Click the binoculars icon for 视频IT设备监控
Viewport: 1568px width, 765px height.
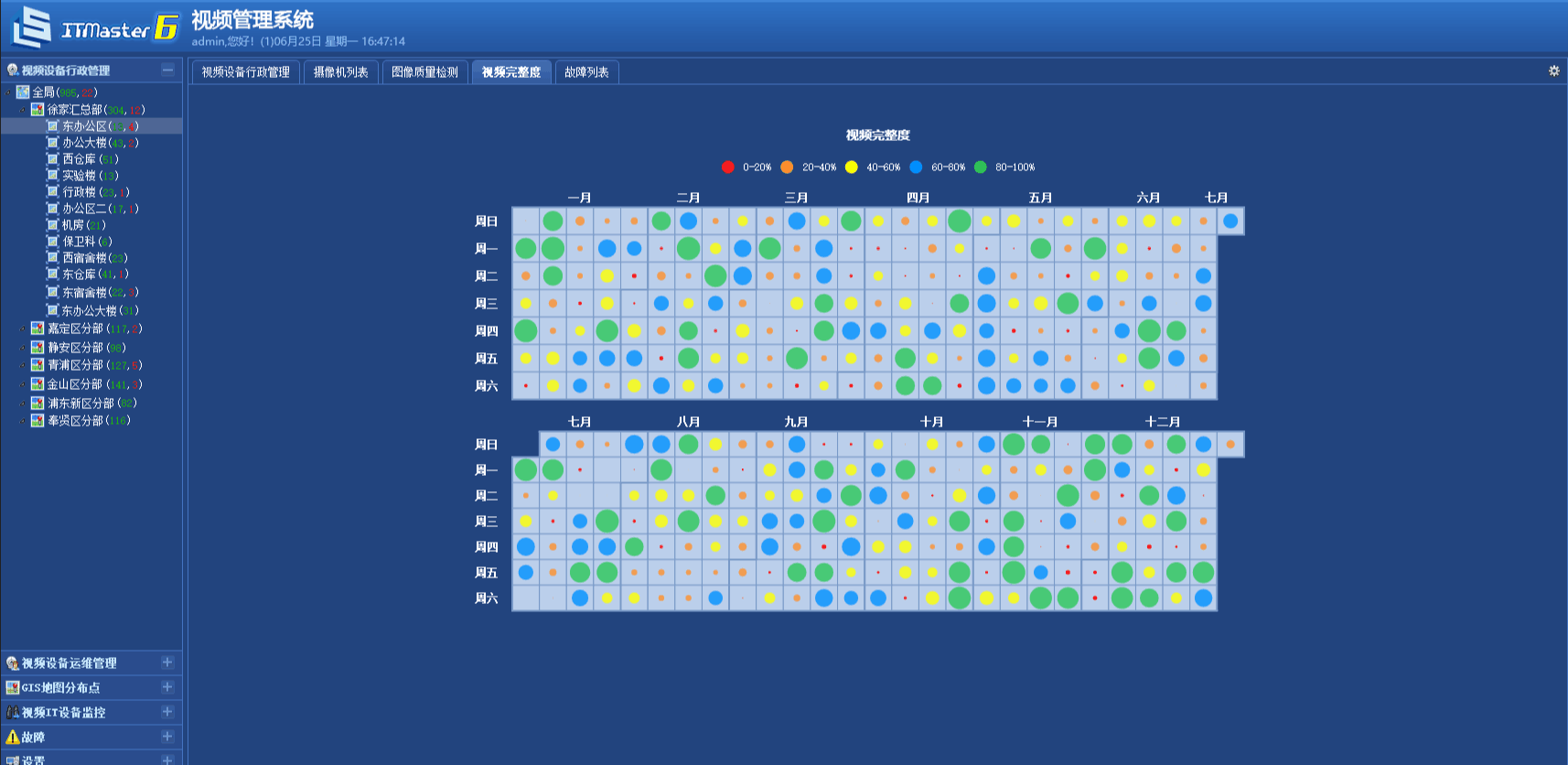tap(13, 712)
